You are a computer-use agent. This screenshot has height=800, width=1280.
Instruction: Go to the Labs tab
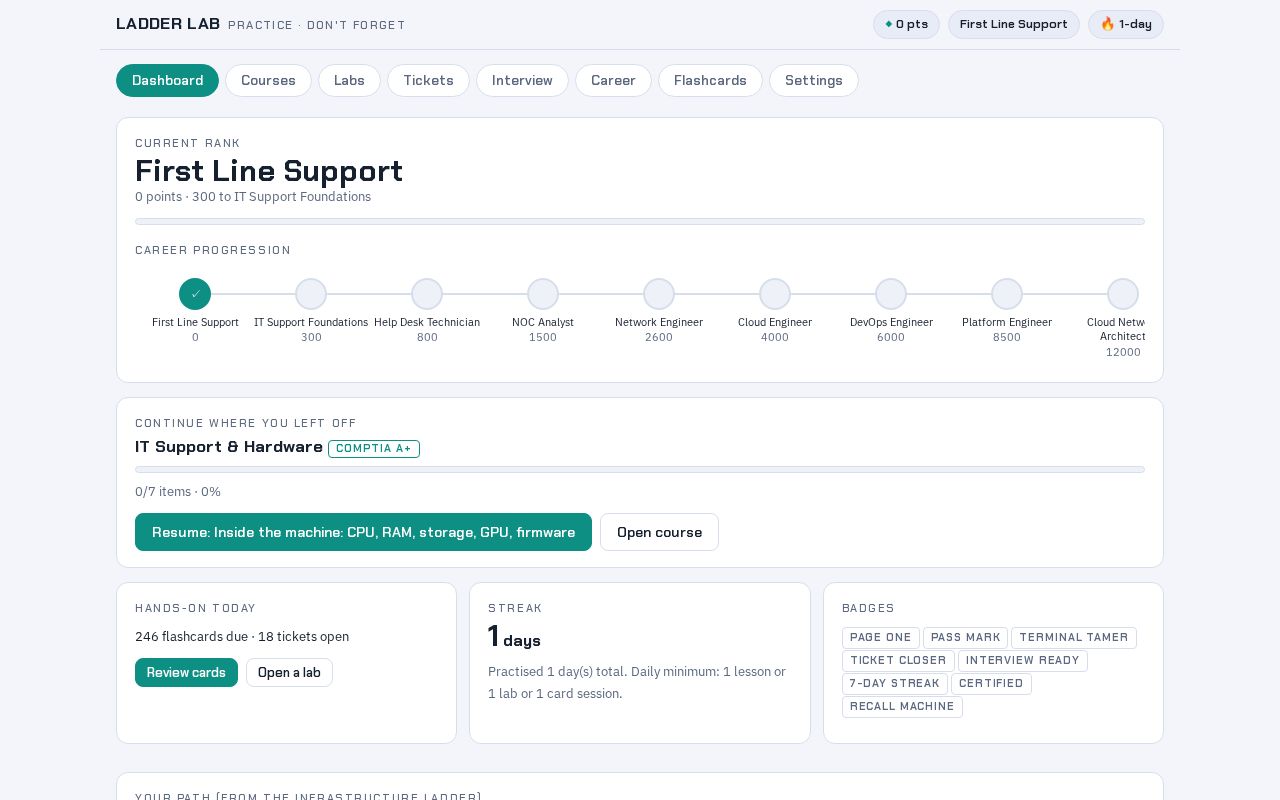(349, 80)
